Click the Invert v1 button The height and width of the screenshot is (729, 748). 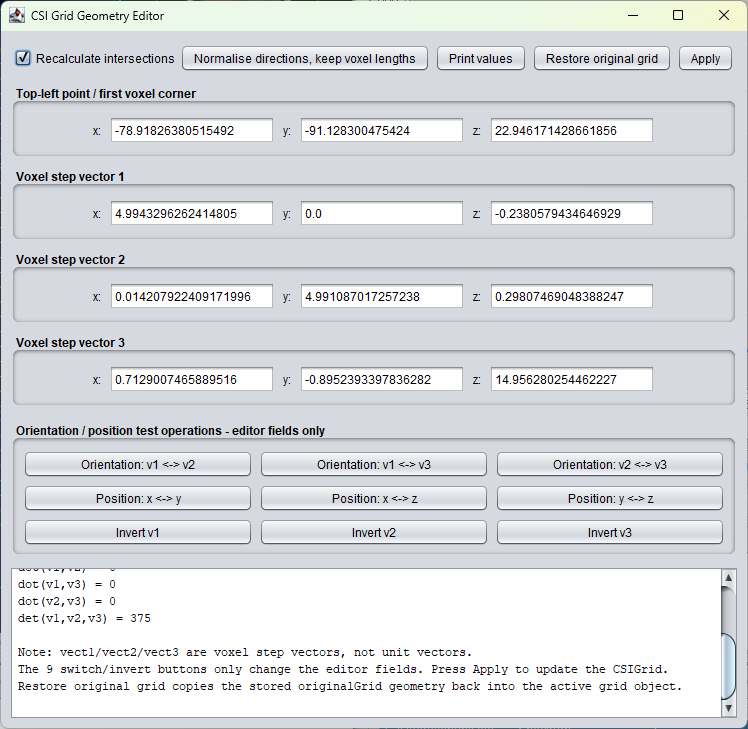click(x=138, y=532)
